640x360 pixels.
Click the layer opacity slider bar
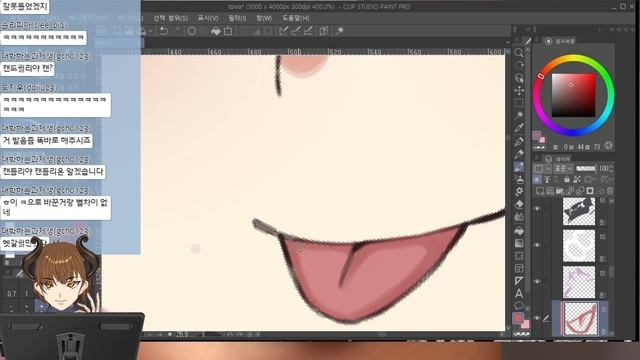click(586, 169)
